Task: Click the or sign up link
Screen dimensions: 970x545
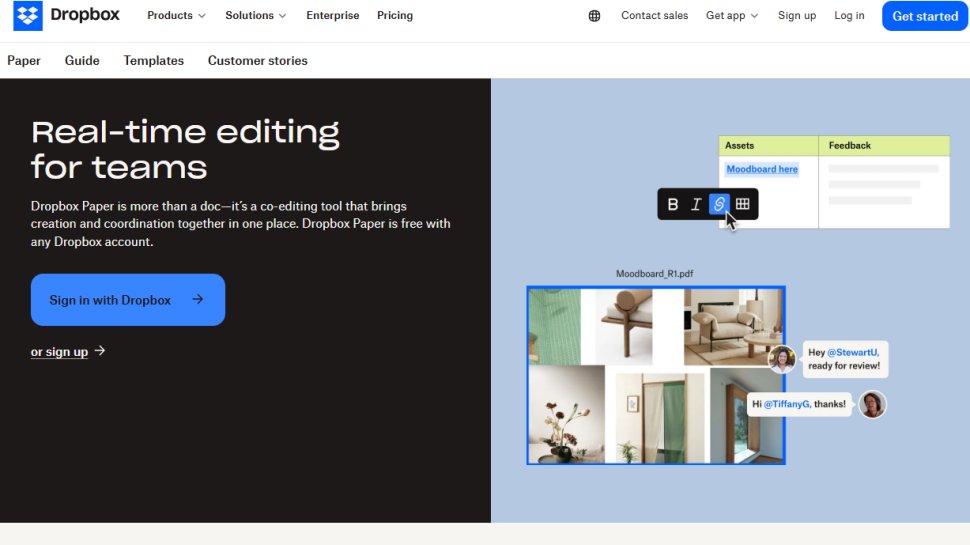Action: point(59,351)
